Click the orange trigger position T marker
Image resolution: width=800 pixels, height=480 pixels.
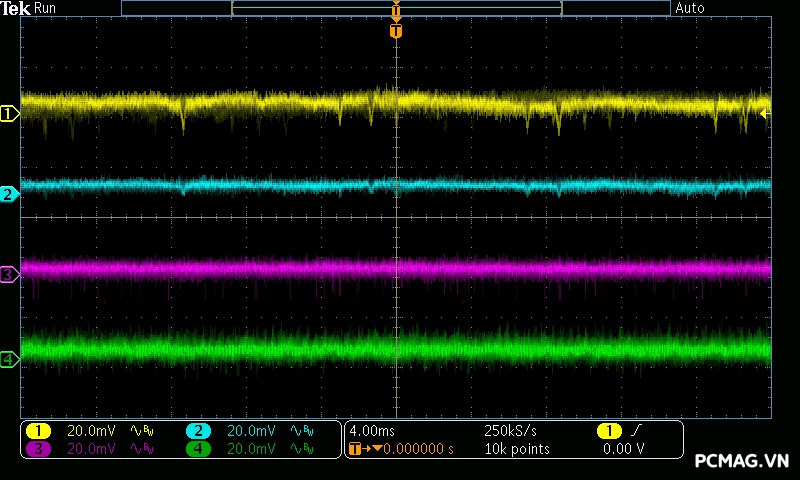[396, 31]
